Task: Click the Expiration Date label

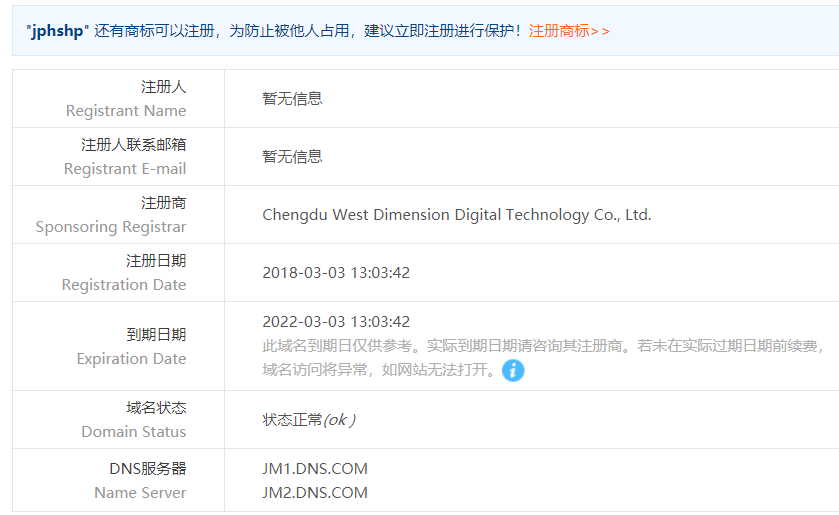Action: 131,359
